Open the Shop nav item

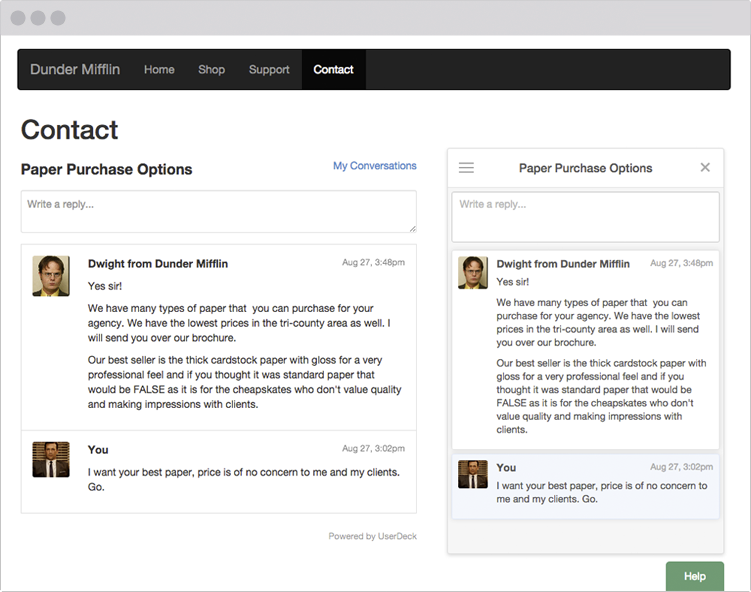point(211,69)
